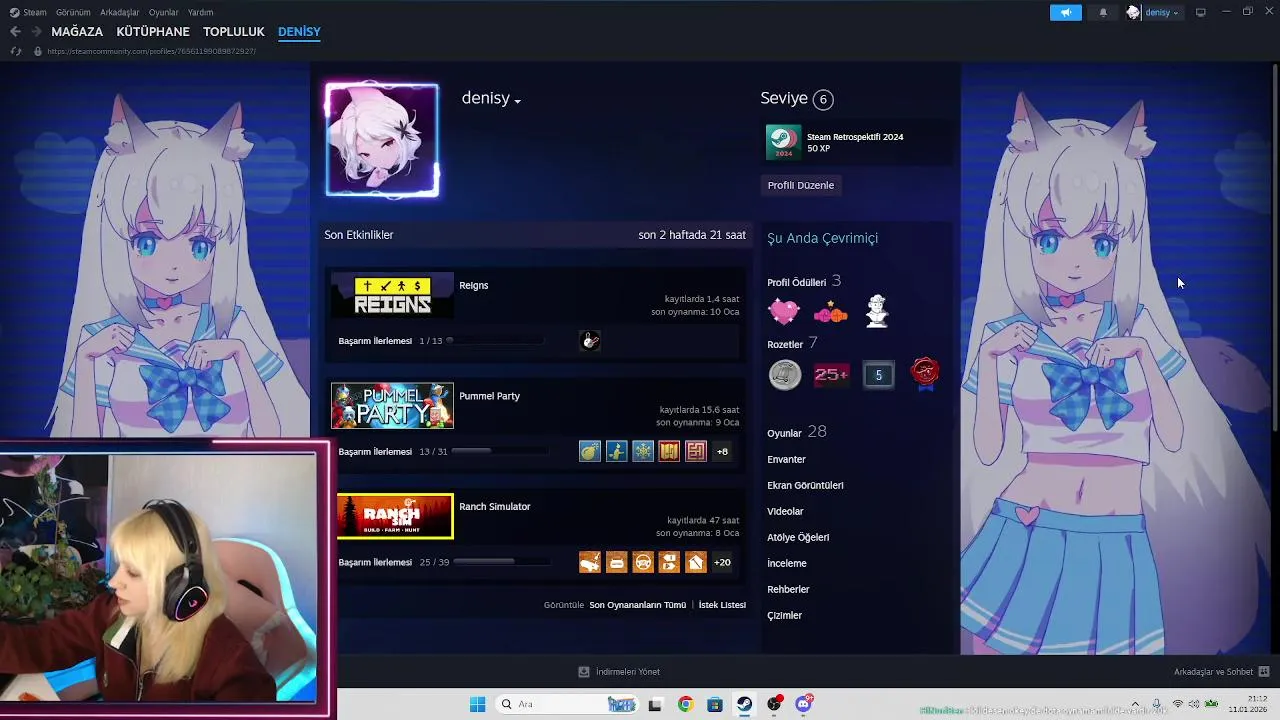Open the Steam Retrospektif 2024 badge icon
Viewport: 1280px width, 720px height.
(x=783, y=142)
